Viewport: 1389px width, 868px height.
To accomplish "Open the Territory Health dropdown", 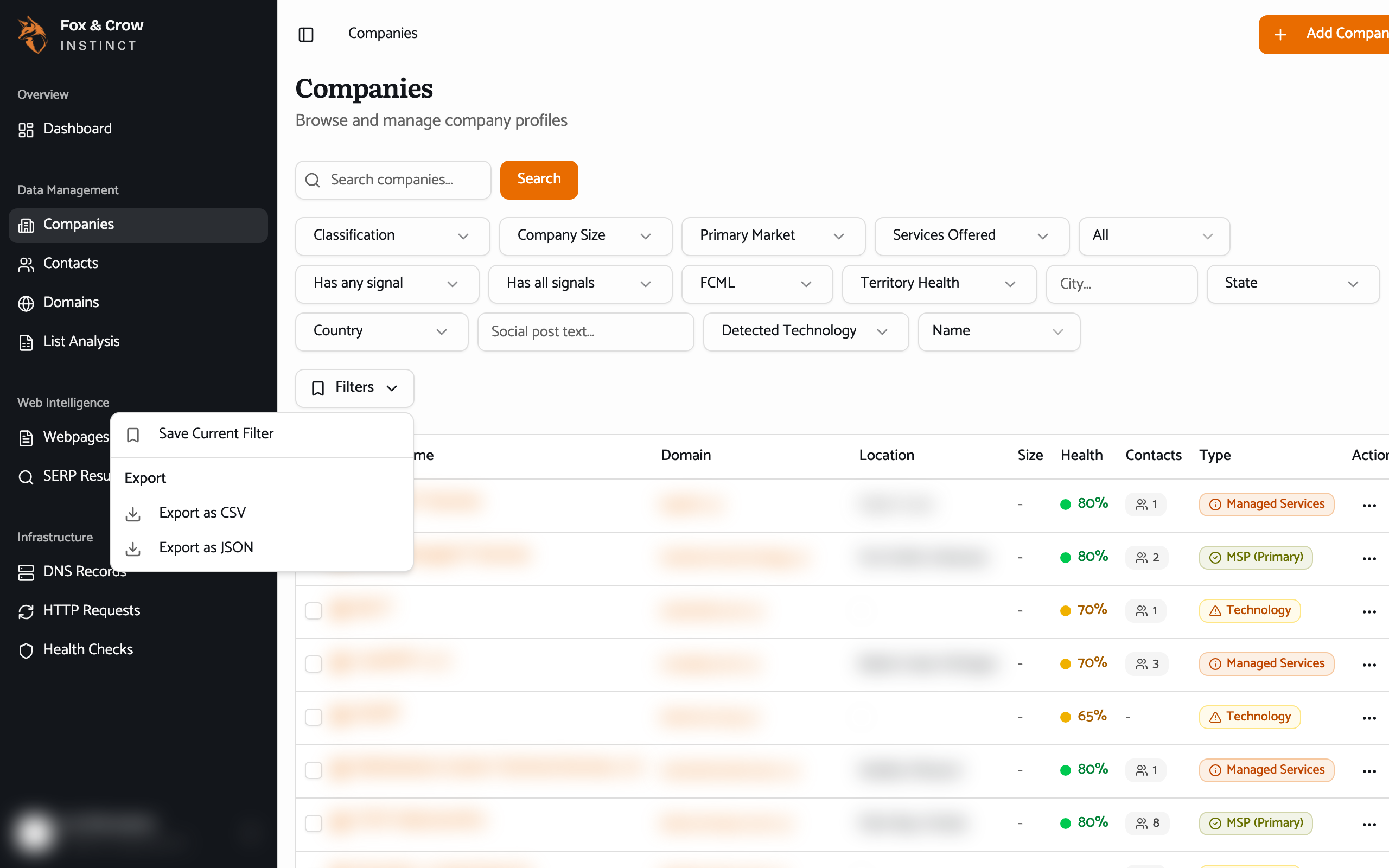I will click(x=939, y=284).
